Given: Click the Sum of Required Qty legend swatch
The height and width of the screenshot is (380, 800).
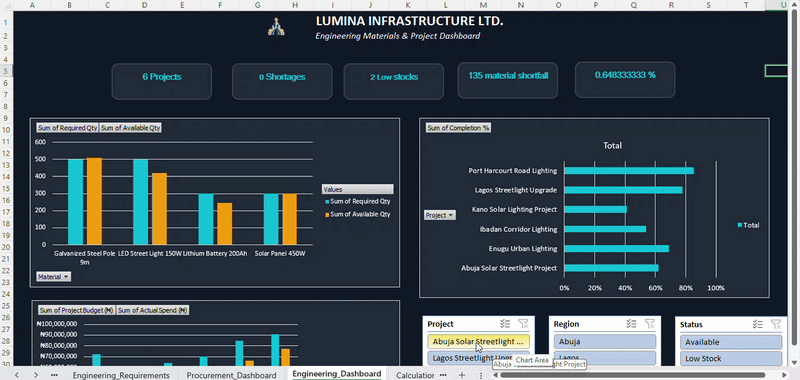Looking at the screenshot, I should point(327,202).
